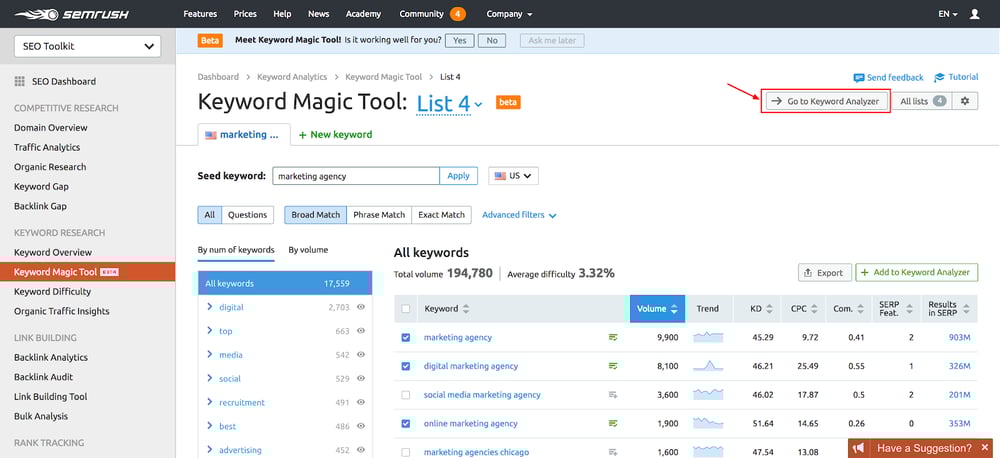Toggle select-all checkbox in table header
The height and width of the screenshot is (458, 1000).
point(406,309)
